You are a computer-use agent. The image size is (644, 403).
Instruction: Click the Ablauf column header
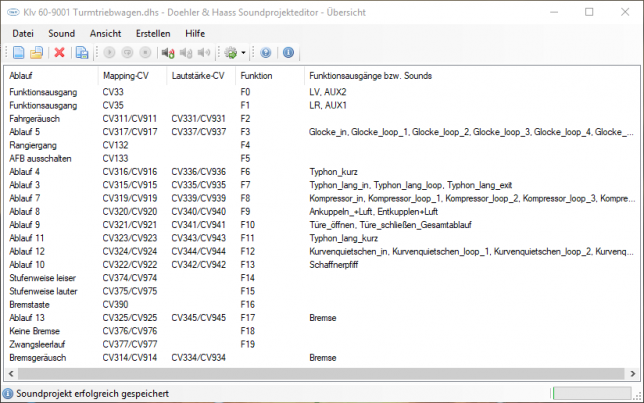point(51,76)
